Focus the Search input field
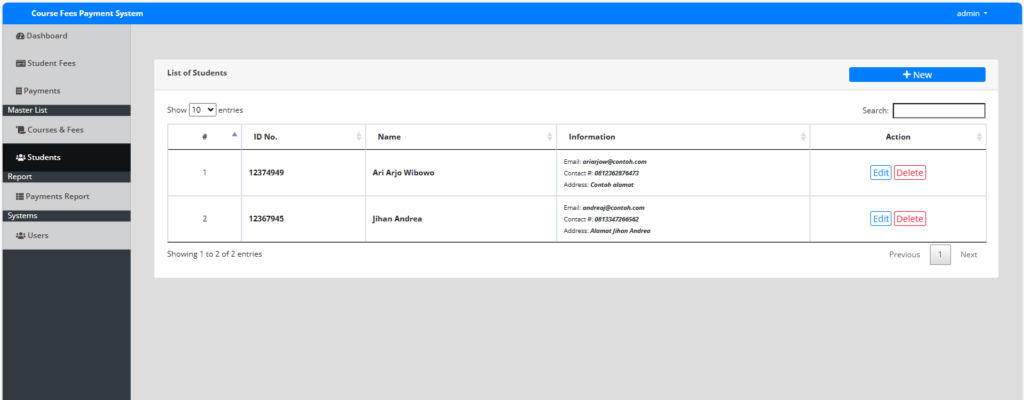Screen dimensions: 1024x400 click(x=938, y=111)
